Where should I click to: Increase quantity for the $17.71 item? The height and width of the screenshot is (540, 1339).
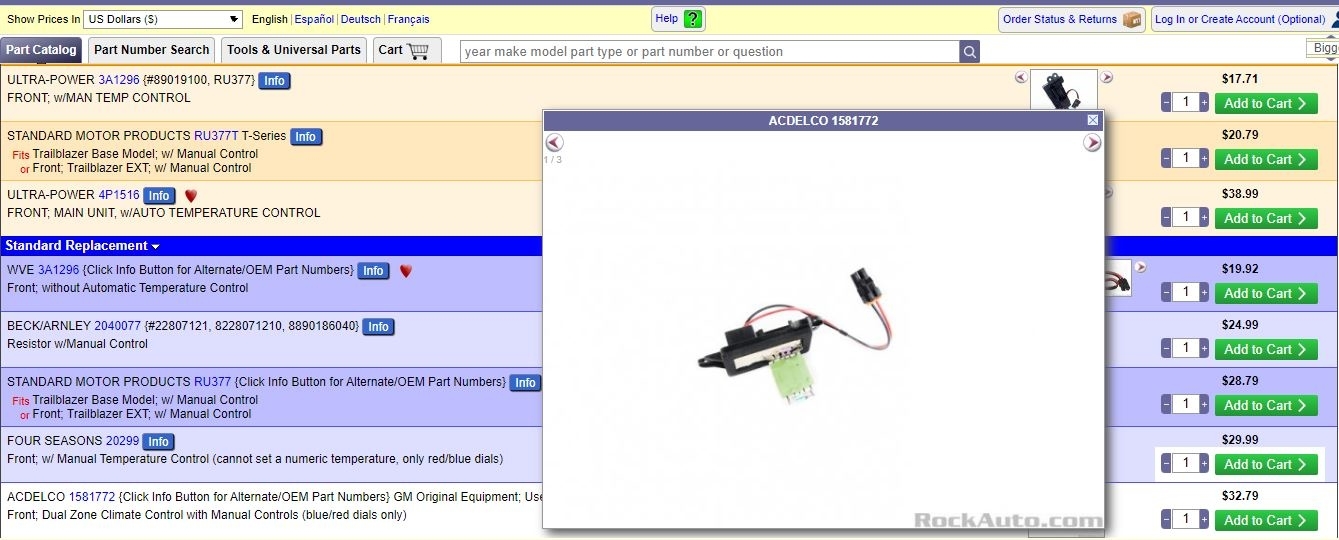pos(1204,102)
